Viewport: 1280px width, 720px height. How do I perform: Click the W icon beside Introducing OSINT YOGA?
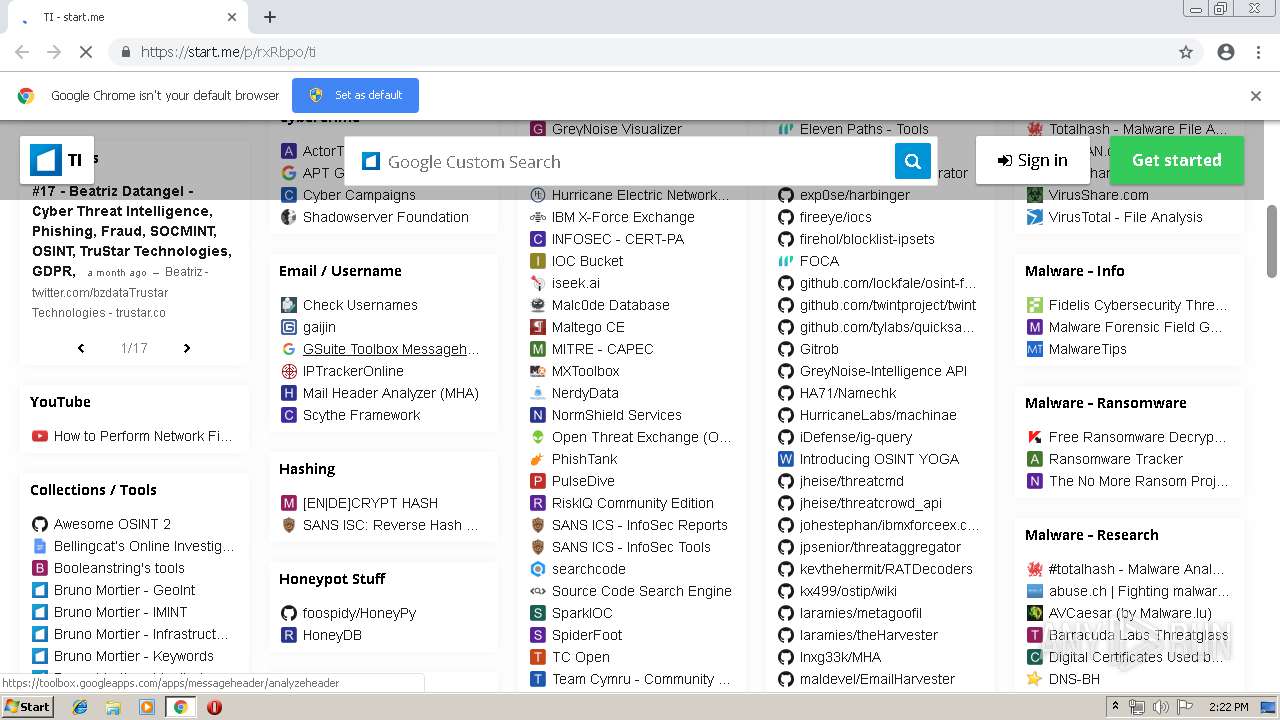pos(786,459)
